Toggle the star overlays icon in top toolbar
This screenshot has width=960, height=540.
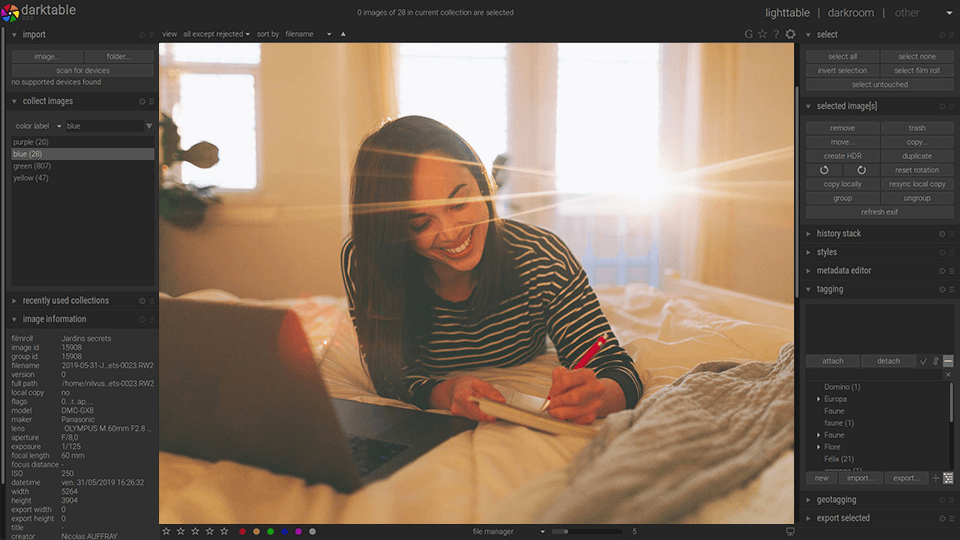click(x=762, y=34)
